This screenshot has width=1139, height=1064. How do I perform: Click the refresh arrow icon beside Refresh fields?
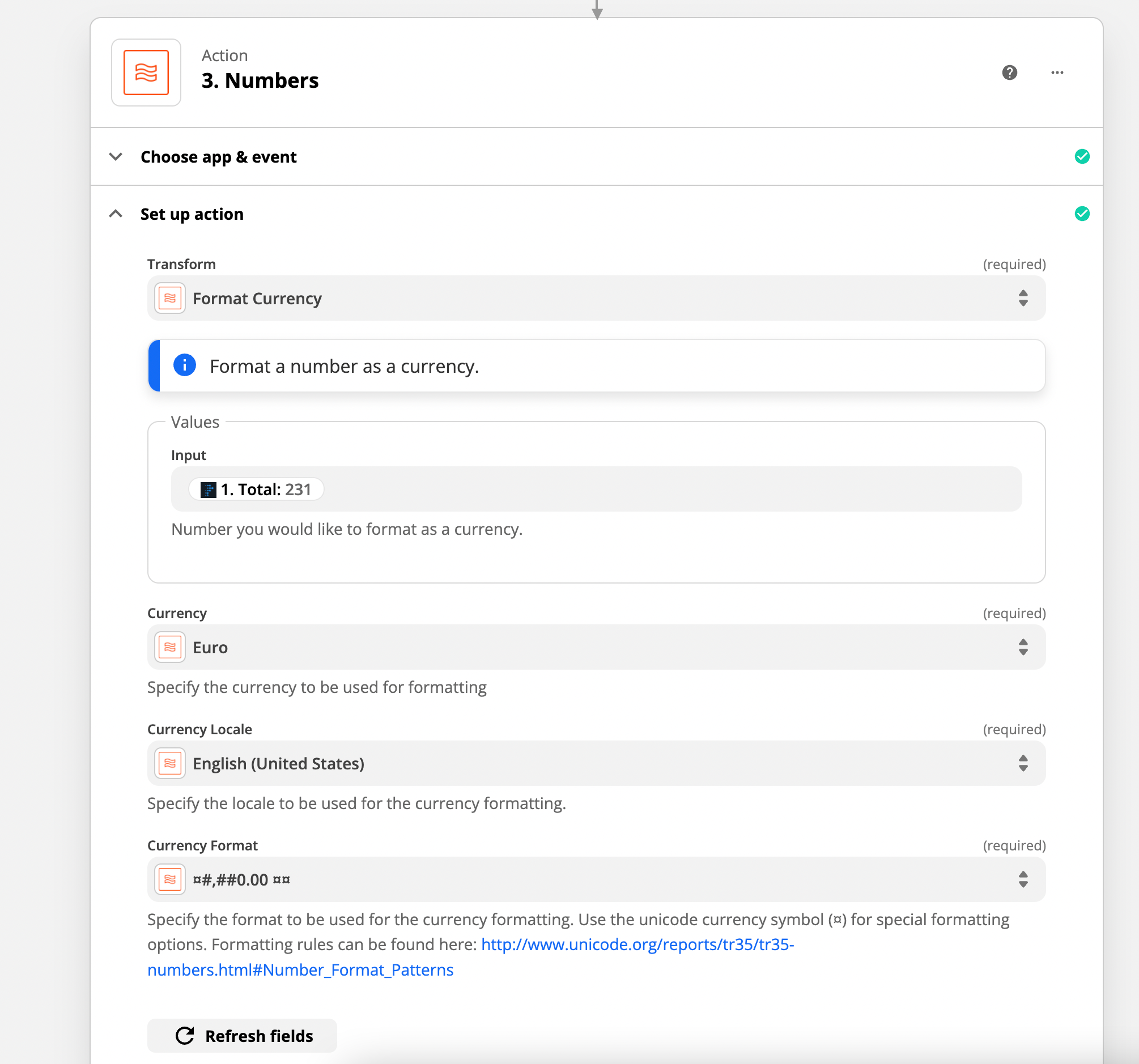(185, 1035)
